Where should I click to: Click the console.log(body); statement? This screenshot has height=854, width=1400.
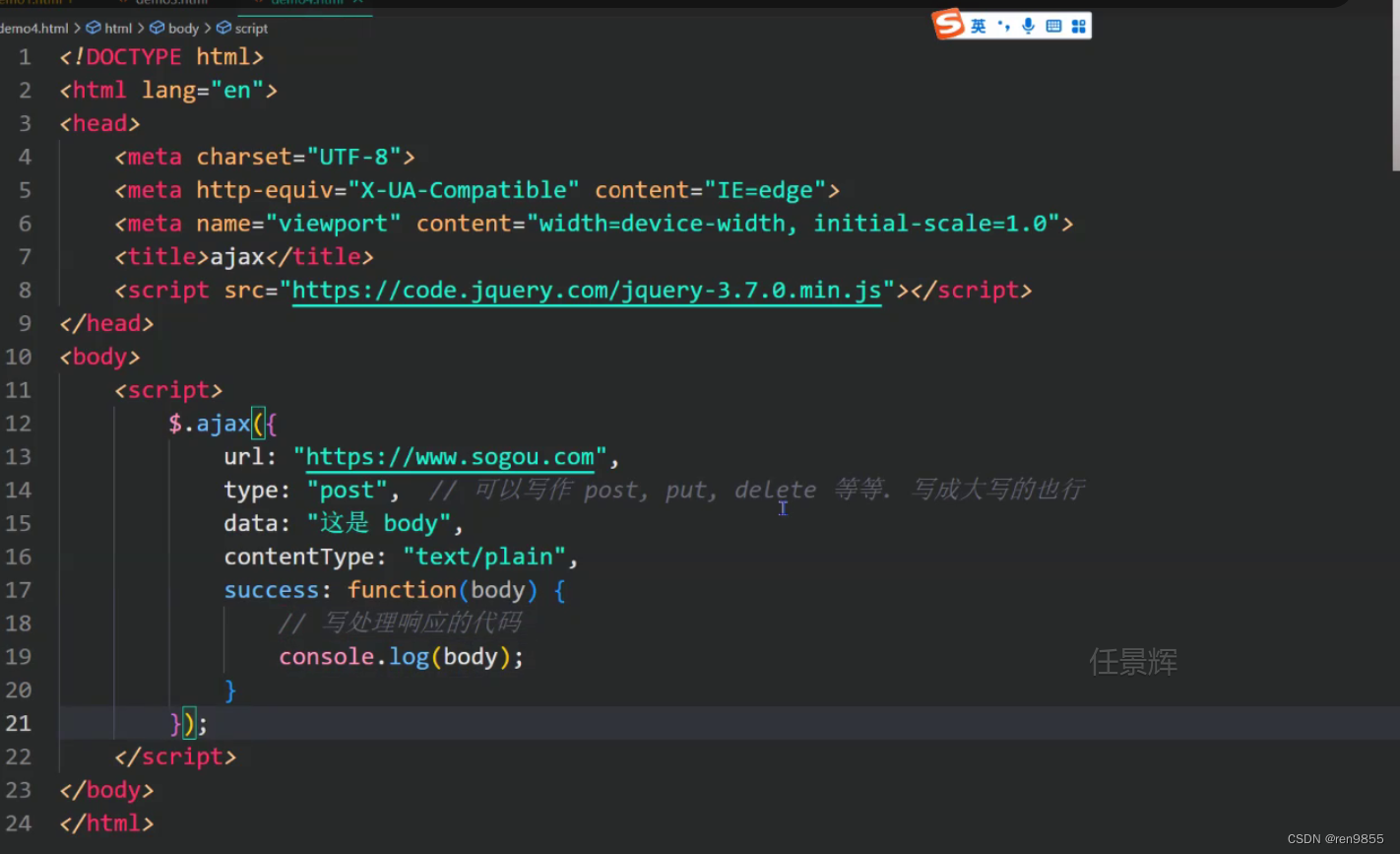[402, 656]
